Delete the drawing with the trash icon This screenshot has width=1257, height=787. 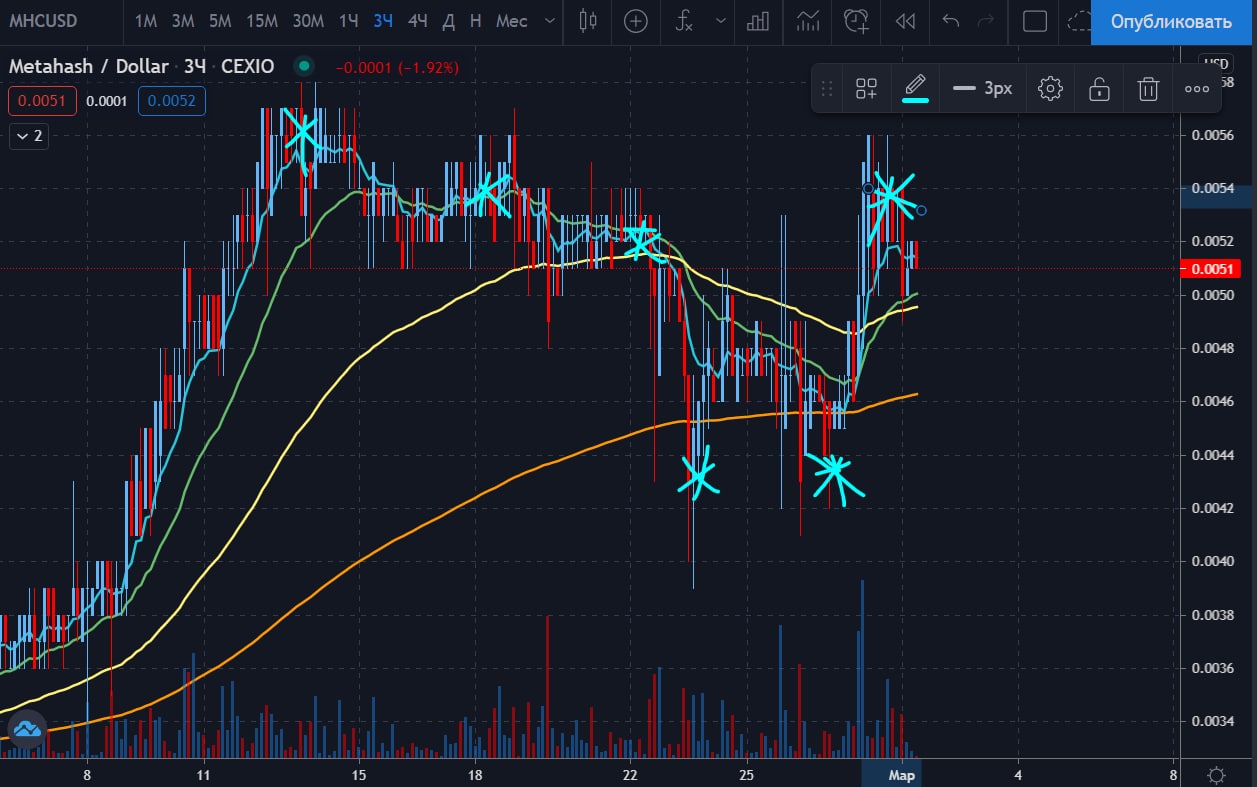click(x=1148, y=89)
